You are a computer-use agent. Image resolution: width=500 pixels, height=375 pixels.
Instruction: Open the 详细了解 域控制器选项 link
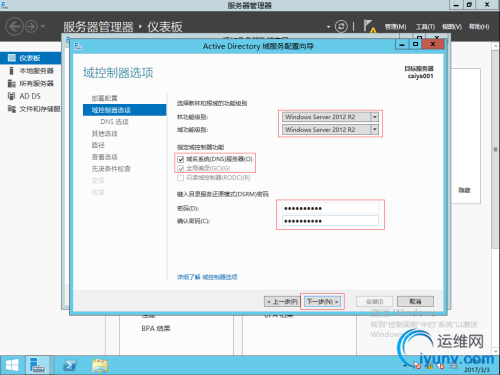[x=207, y=277]
